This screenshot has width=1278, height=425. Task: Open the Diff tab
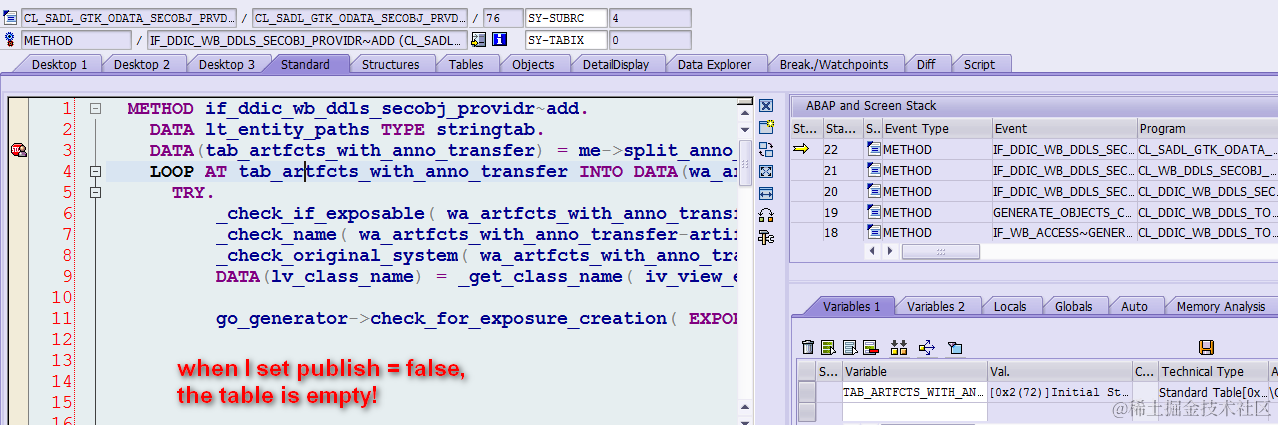pyautogui.click(x=926, y=64)
